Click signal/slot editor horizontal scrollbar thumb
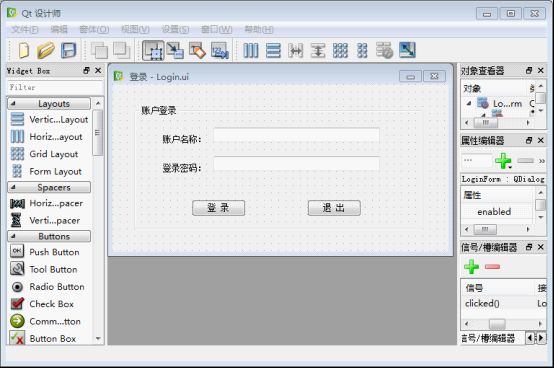The image size is (554, 368). (x=497, y=324)
